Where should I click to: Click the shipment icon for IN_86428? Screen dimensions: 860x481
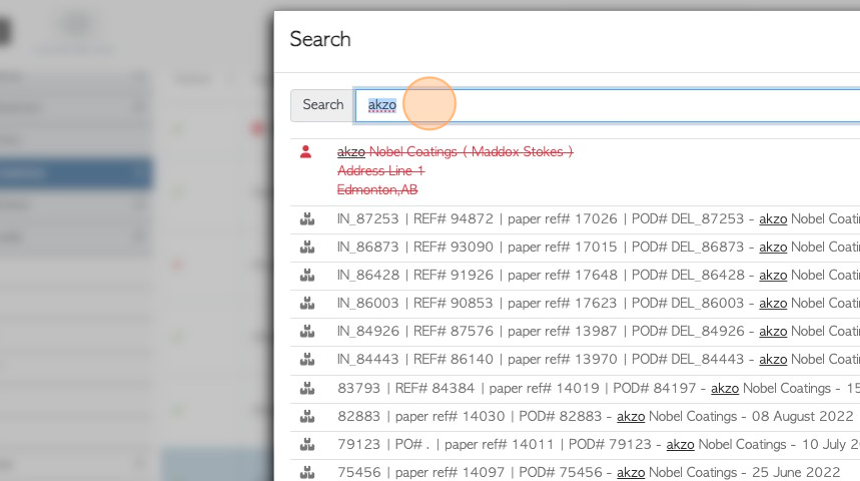[x=307, y=275]
